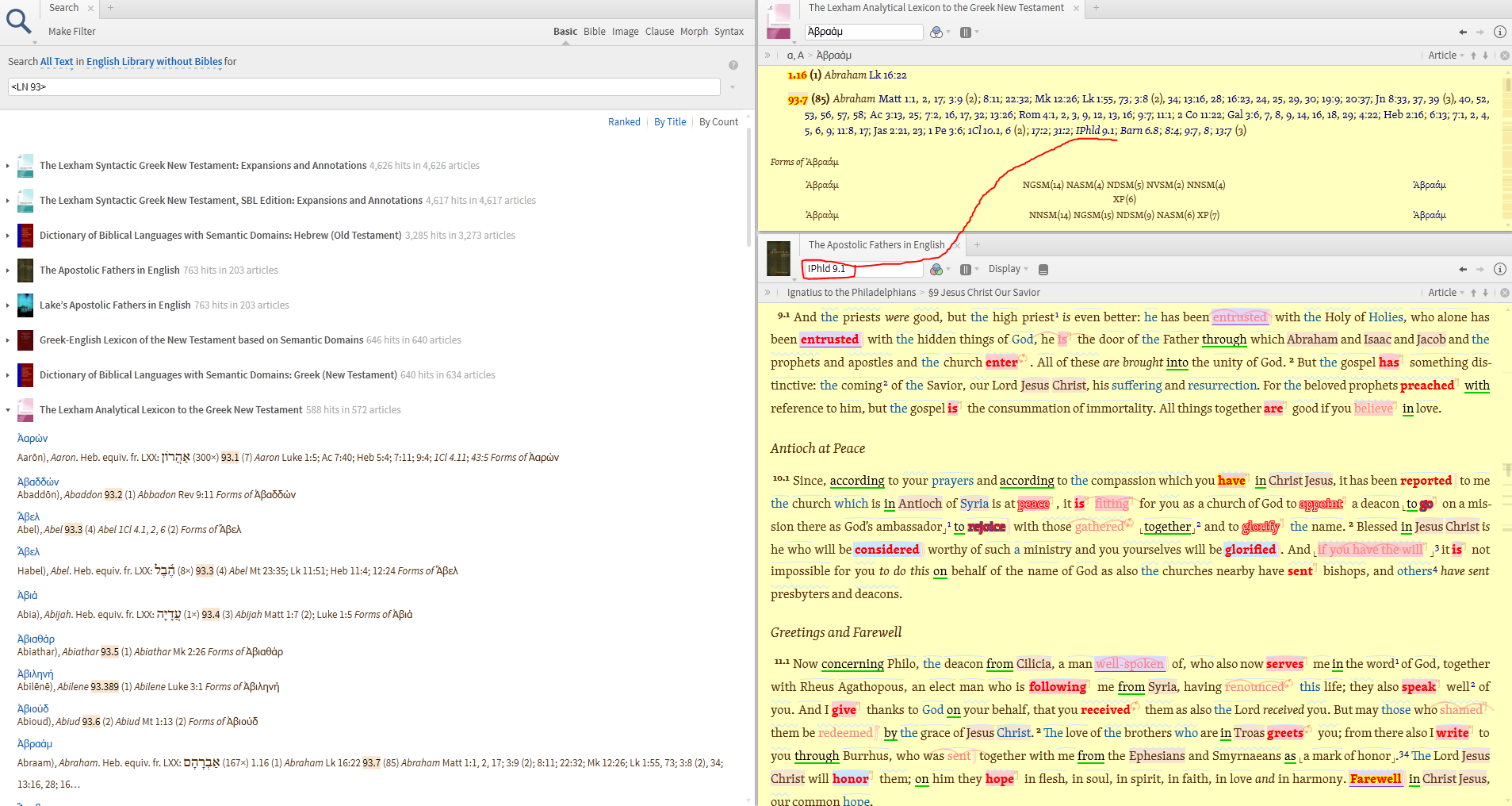Open Ἀβιαθάρ entry in search results

36,639
